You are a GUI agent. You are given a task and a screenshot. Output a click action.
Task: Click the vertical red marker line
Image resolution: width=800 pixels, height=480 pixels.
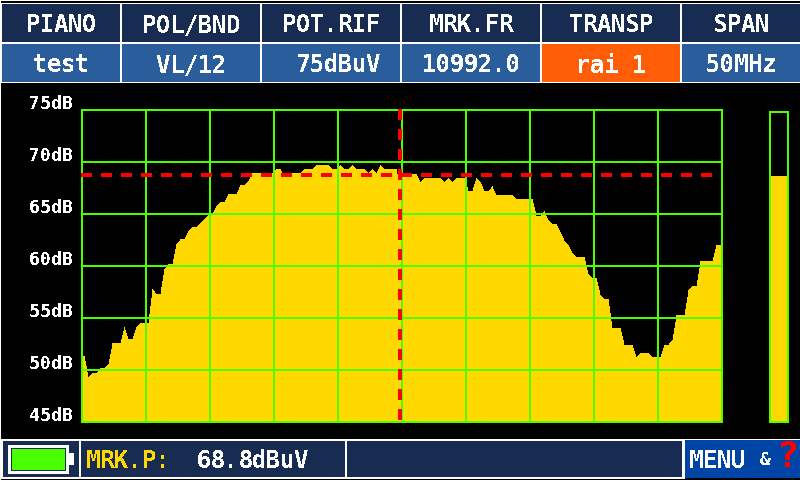[400, 265]
